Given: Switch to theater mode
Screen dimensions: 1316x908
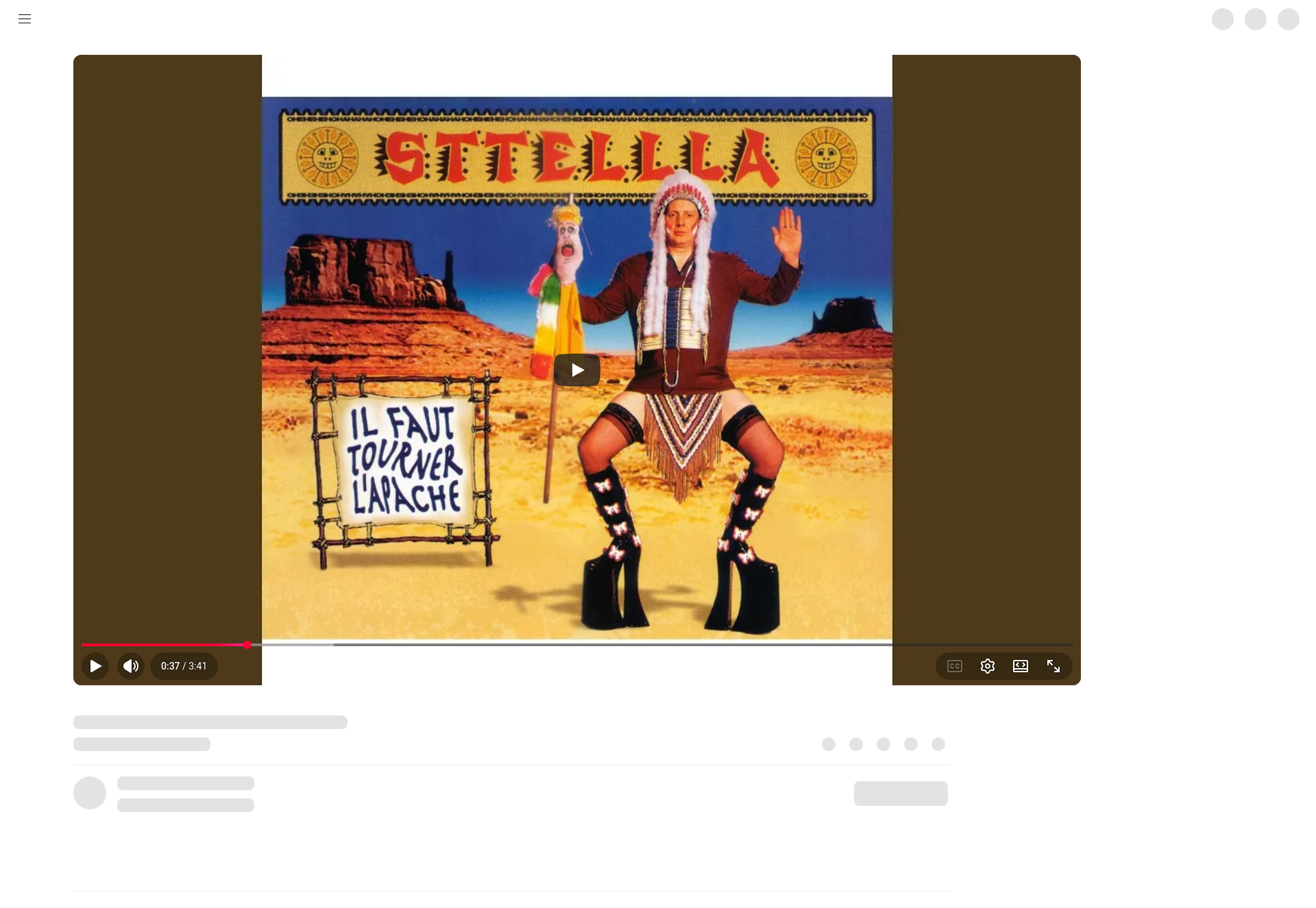Looking at the screenshot, I should (x=1021, y=666).
